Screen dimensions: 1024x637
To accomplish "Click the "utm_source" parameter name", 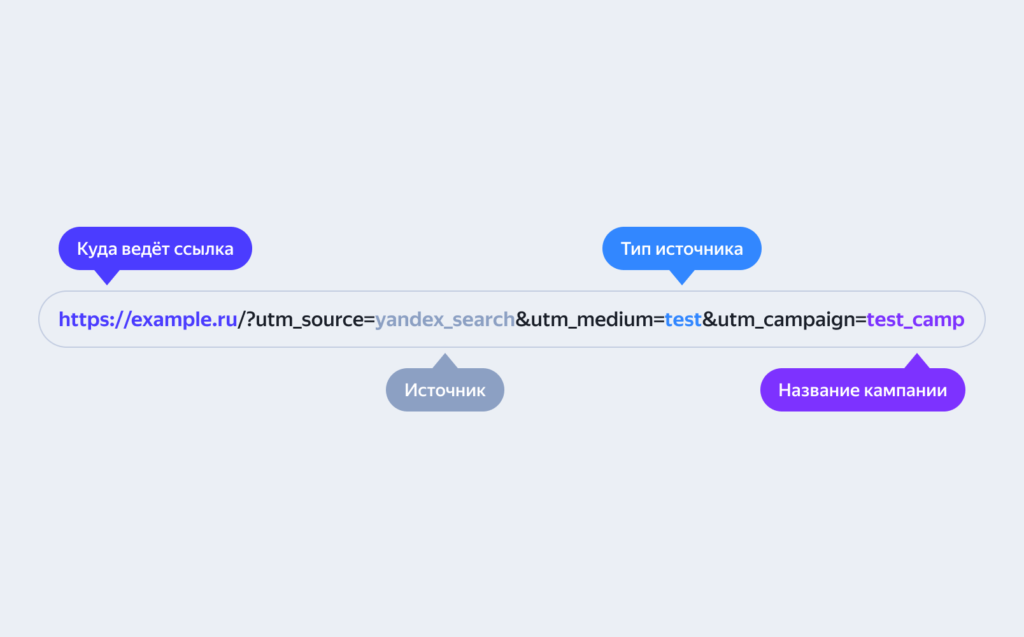I will [x=309, y=320].
